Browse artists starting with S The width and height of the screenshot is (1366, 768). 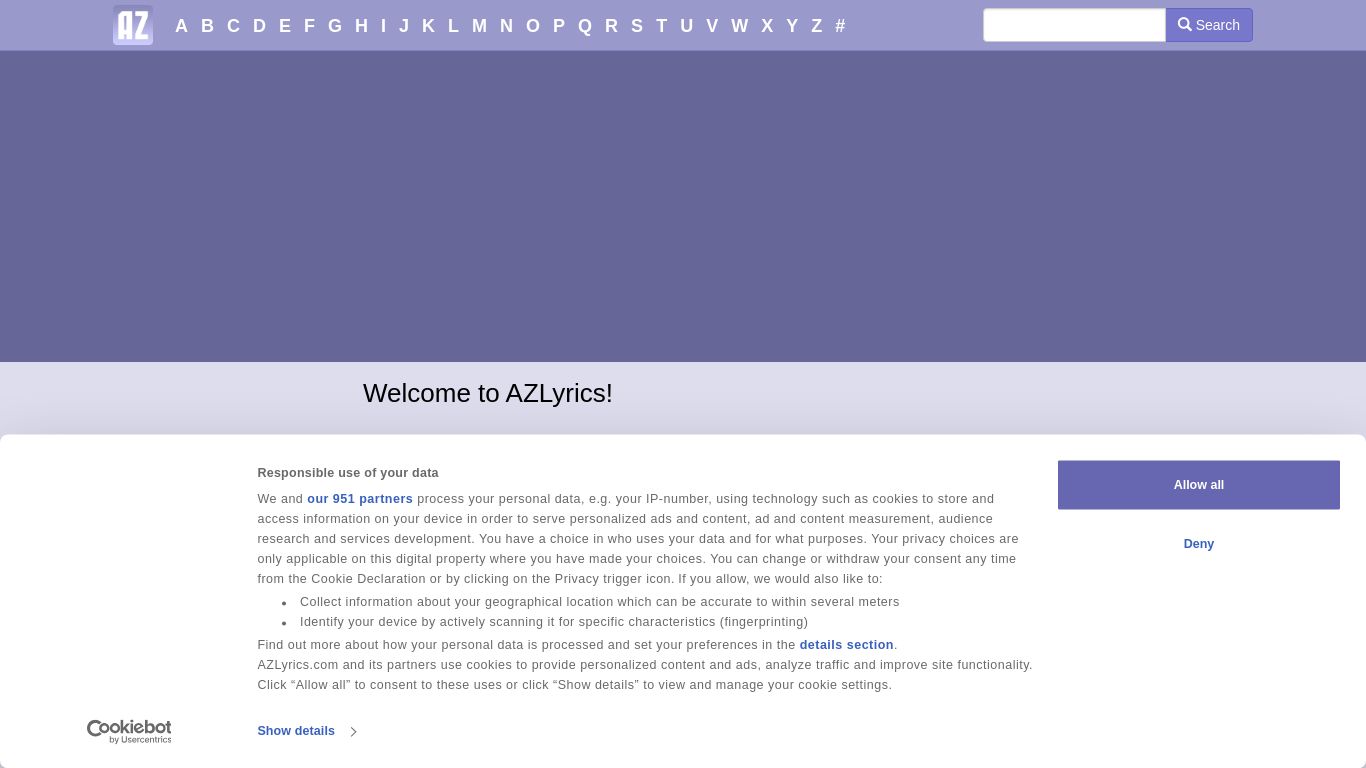(637, 26)
